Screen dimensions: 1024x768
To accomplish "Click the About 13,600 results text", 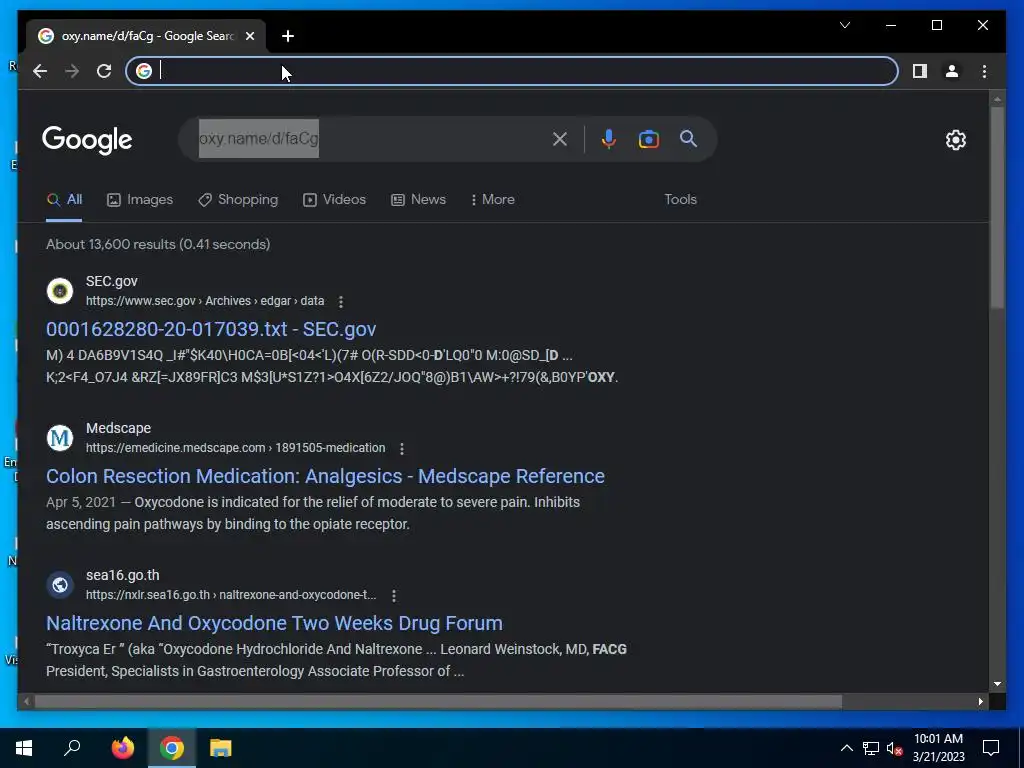I will pyautogui.click(x=158, y=244).
